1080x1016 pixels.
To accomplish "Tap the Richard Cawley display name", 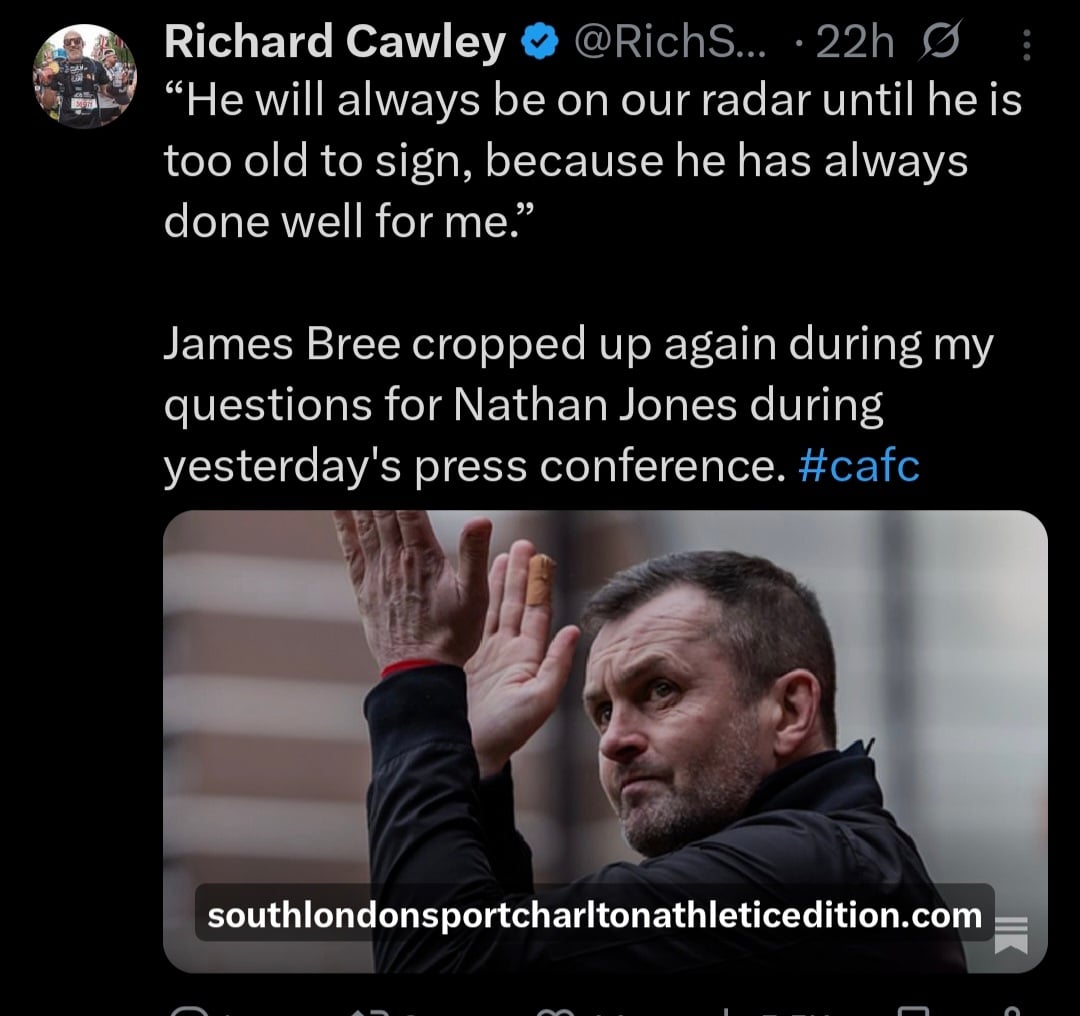I will pos(335,42).
